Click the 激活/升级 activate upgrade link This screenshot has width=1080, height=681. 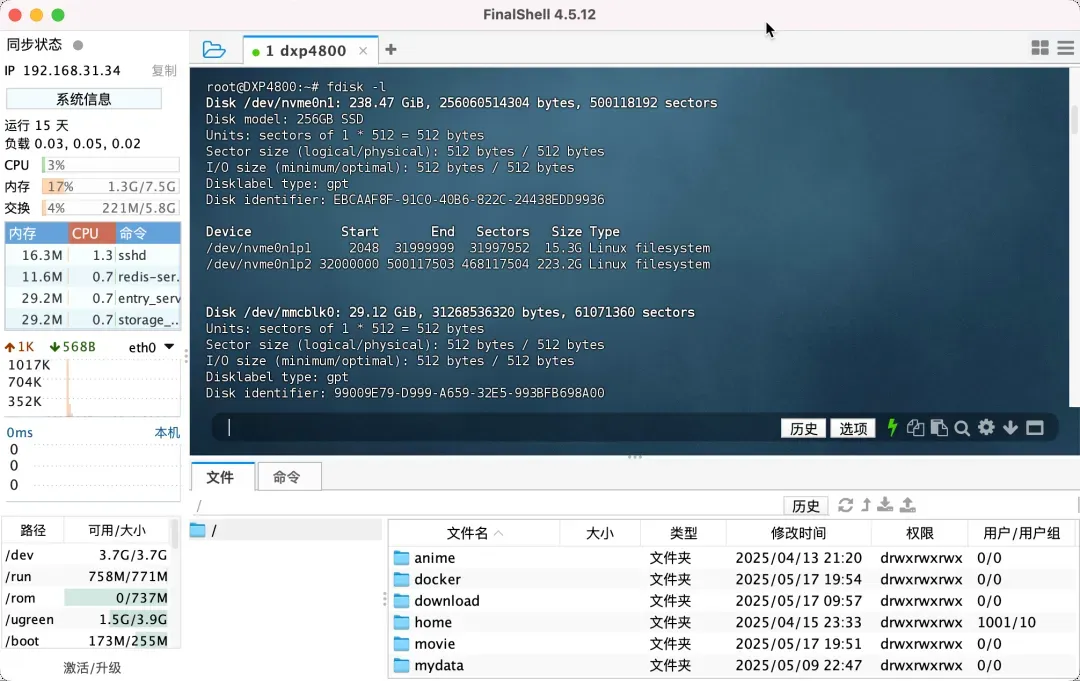pos(92,668)
